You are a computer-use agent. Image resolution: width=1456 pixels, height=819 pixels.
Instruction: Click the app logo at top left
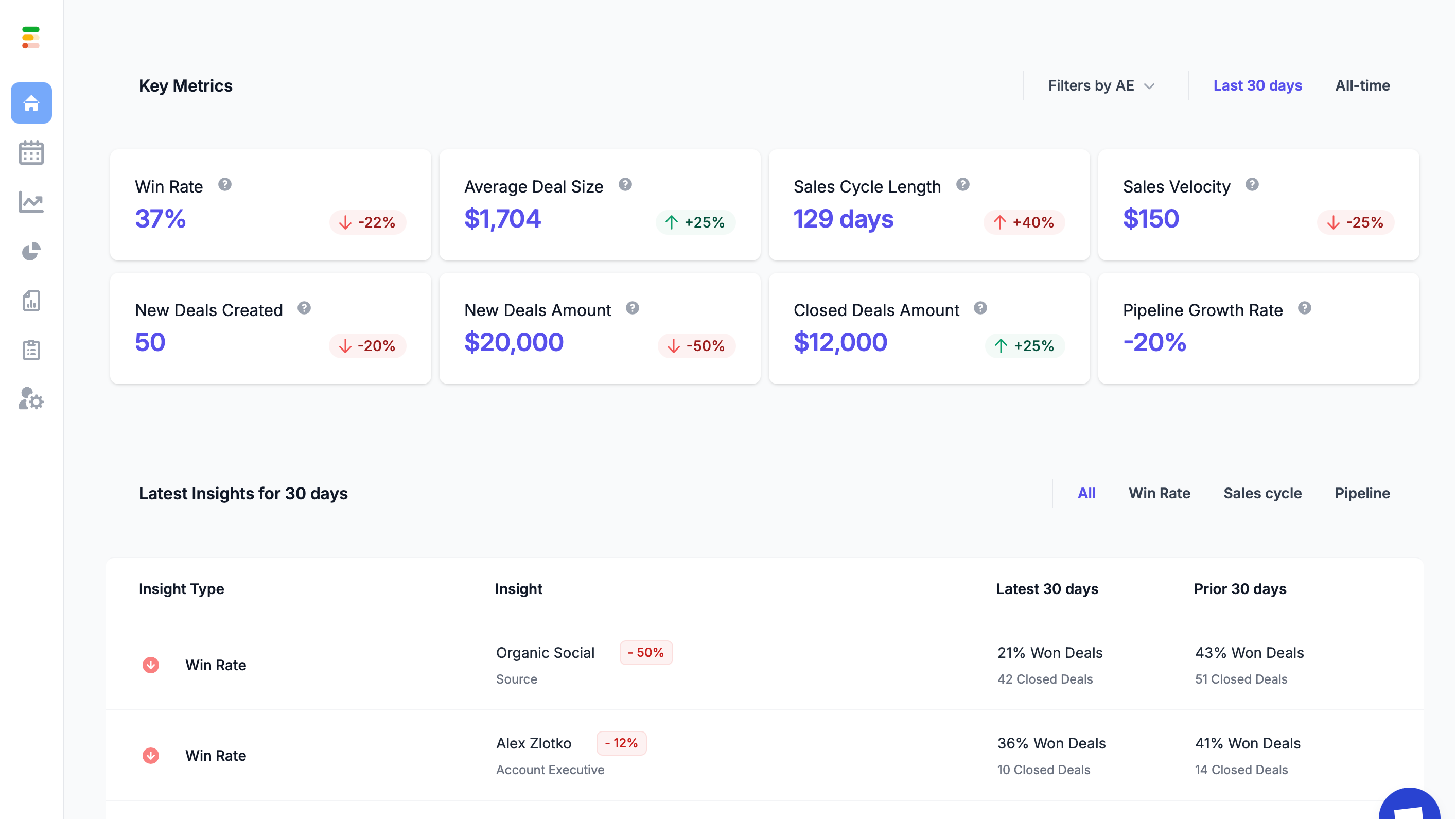point(30,37)
